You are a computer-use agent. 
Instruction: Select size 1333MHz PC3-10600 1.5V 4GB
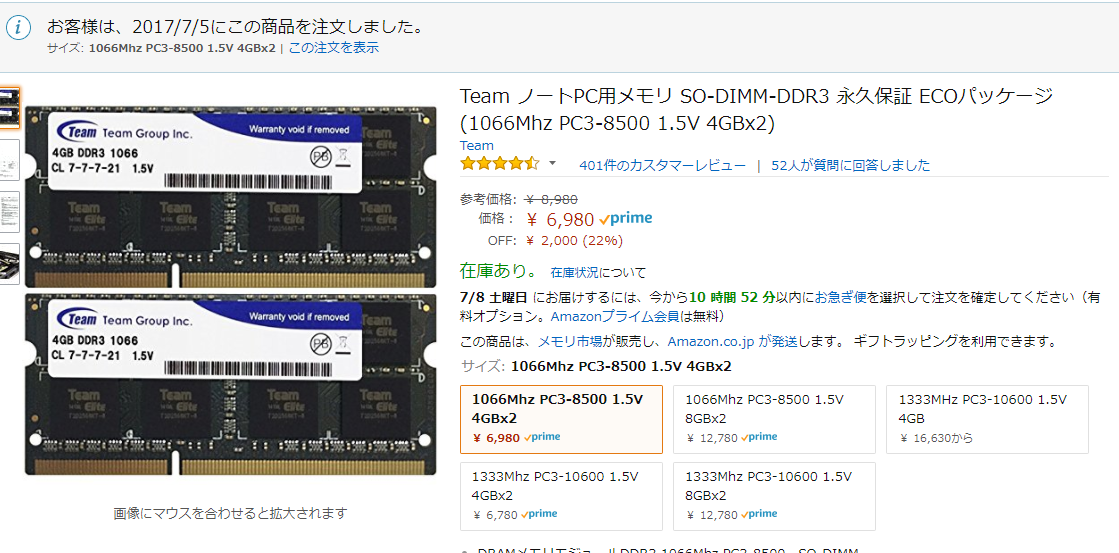988,420
